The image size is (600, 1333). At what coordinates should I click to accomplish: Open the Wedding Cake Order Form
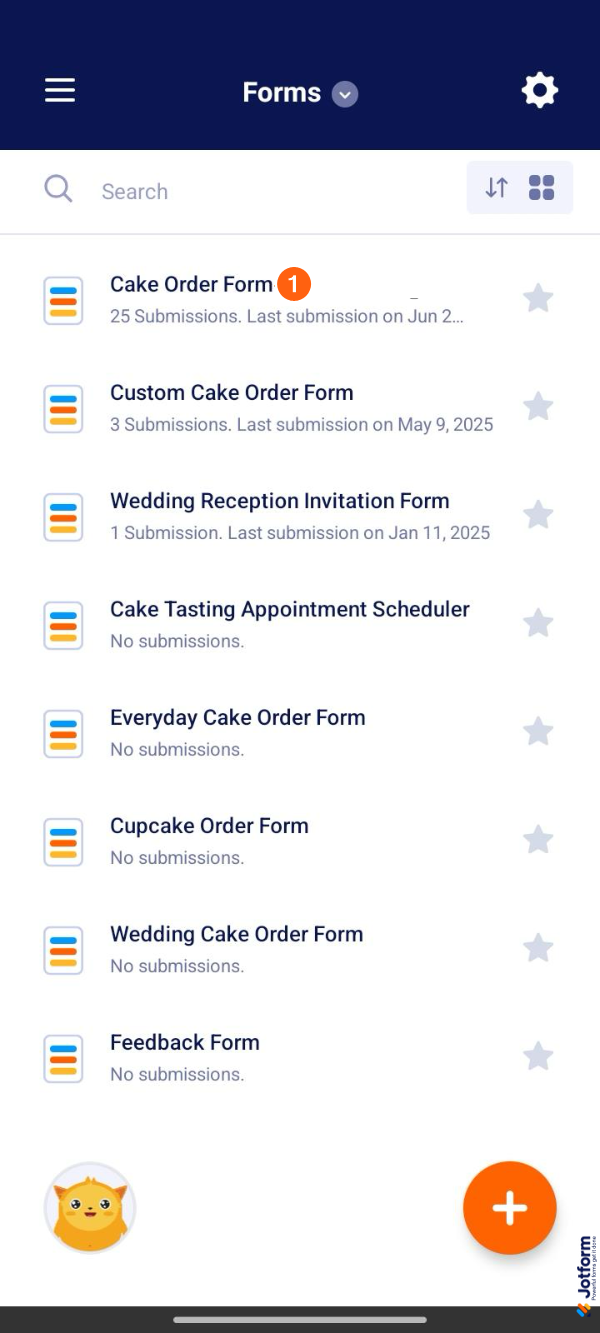point(236,934)
